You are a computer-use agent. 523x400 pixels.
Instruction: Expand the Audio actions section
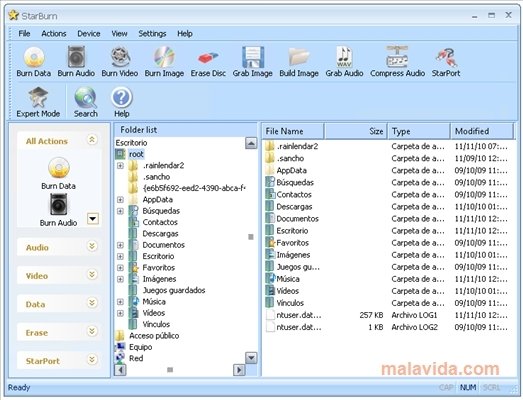[x=92, y=247]
